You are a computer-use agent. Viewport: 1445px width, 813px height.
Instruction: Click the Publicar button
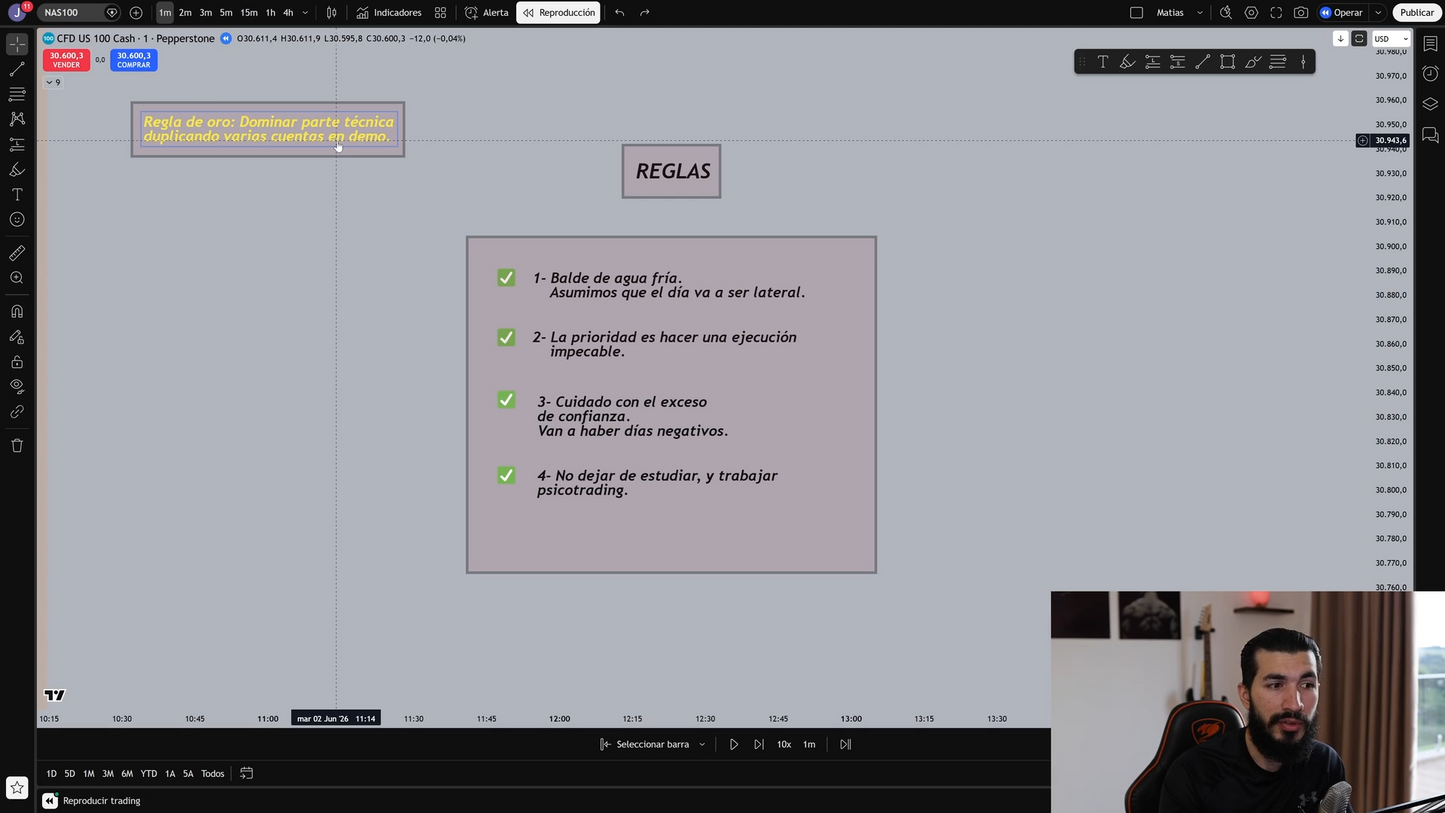pos(1417,13)
